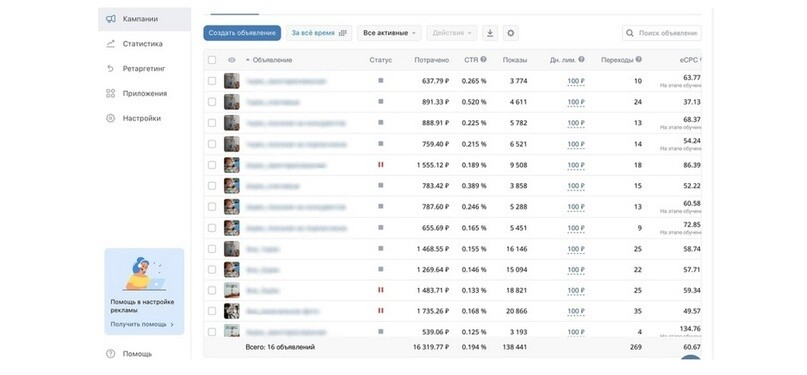Screen dimensions: 807x375
Task: Check the ad row with 1 555.12 ₽ spent
Action: point(212,165)
